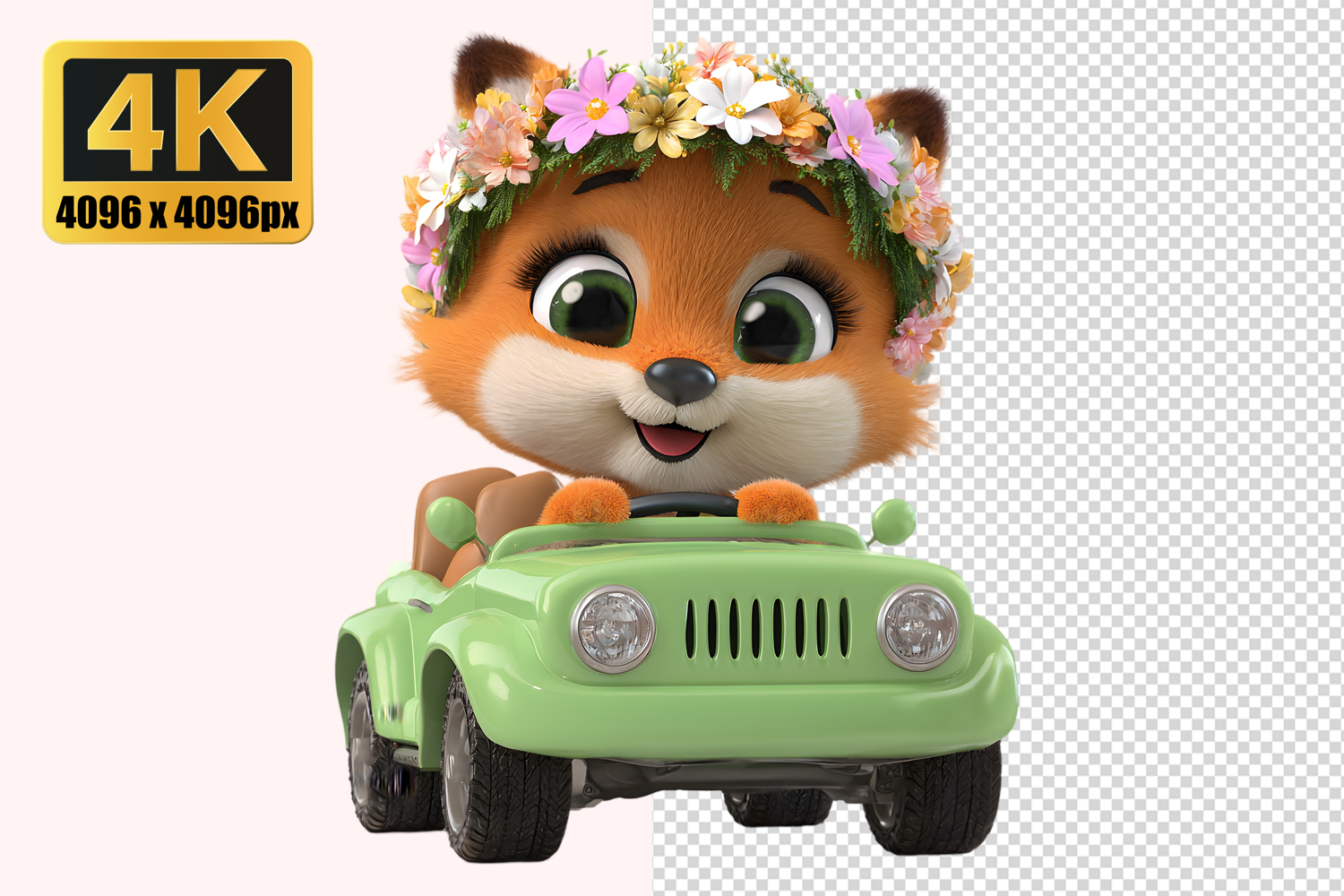Click the round green mirror on checkerboard side

[x=893, y=521]
